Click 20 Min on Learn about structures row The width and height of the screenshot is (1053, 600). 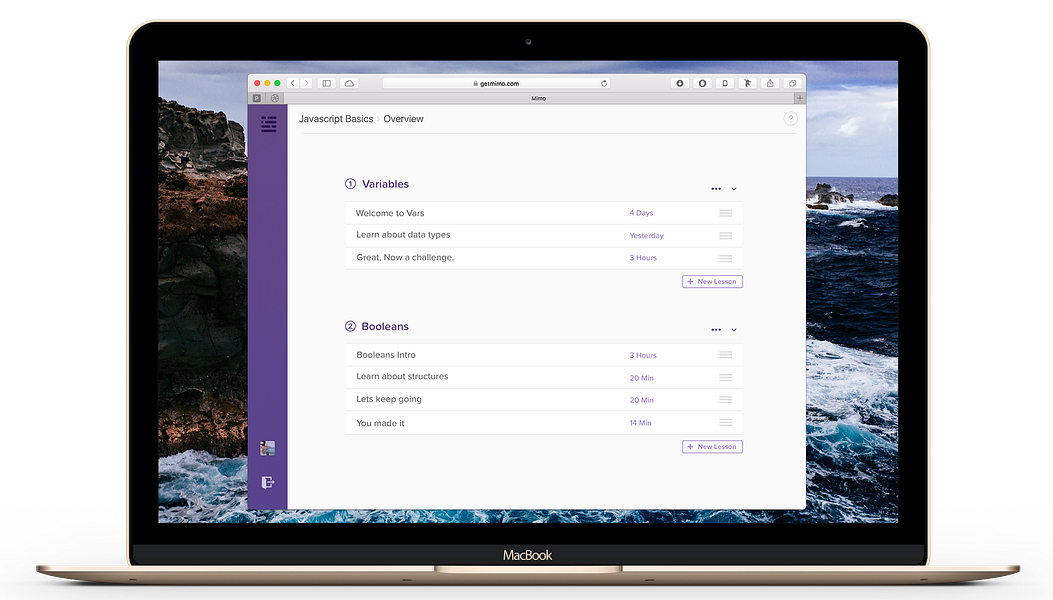click(642, 378)
